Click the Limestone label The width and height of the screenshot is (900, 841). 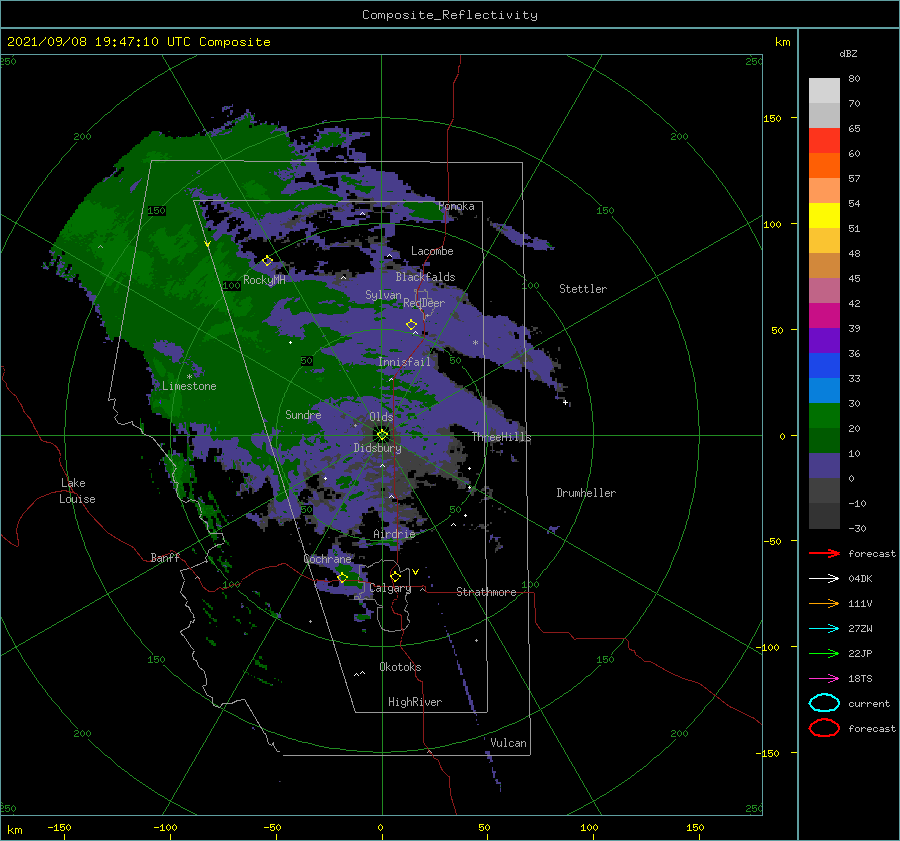pyautogui.click(x=189, y=386)
